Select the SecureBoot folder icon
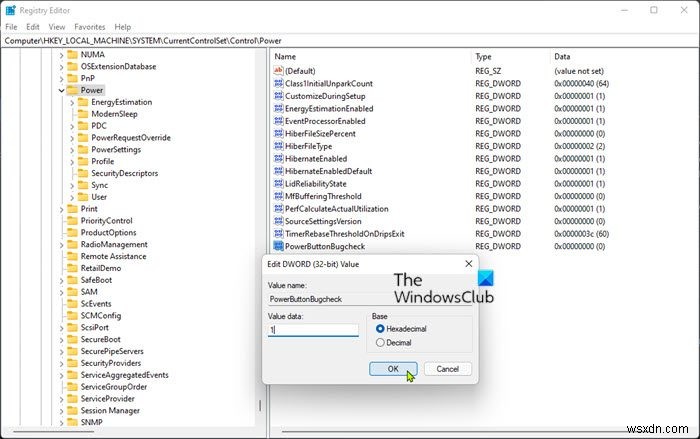The width and height of the screenshot is (700, 439). coord(72,339)
